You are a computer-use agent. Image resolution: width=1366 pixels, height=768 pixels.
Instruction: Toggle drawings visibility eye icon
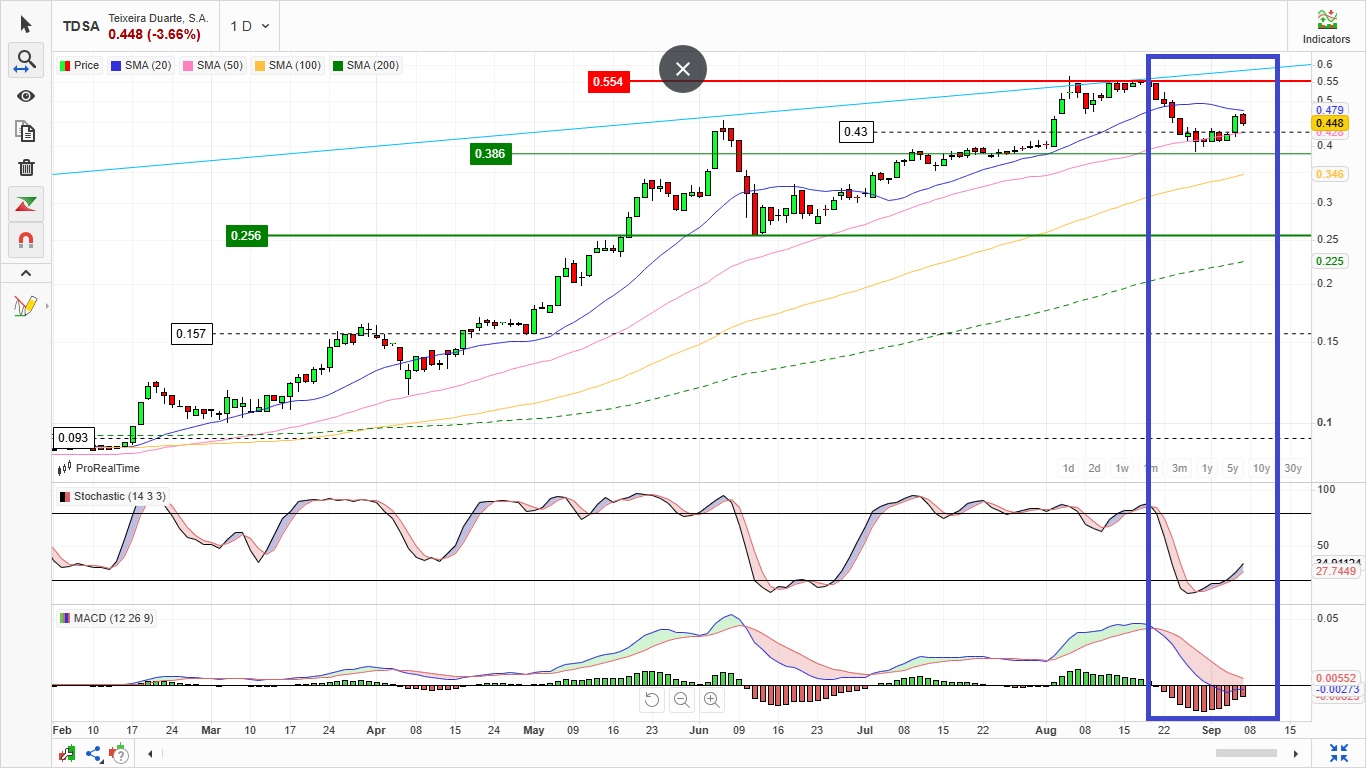26,96
